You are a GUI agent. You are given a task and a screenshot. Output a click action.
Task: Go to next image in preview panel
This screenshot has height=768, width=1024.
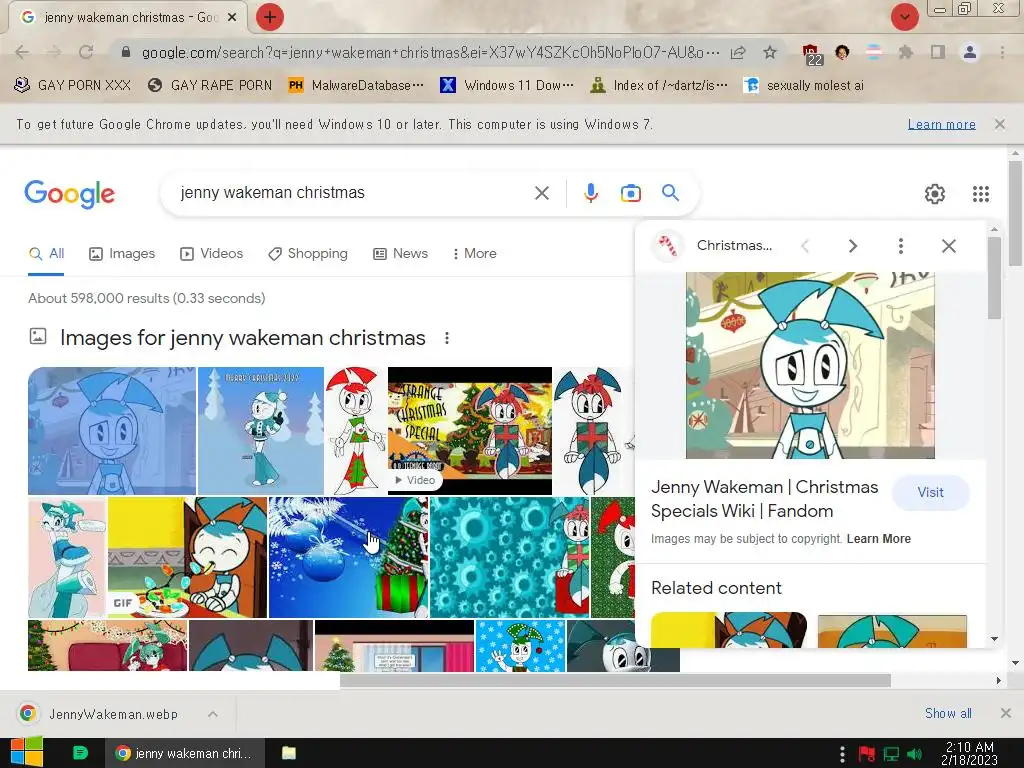pyautogui.click(x=852, y=246)
